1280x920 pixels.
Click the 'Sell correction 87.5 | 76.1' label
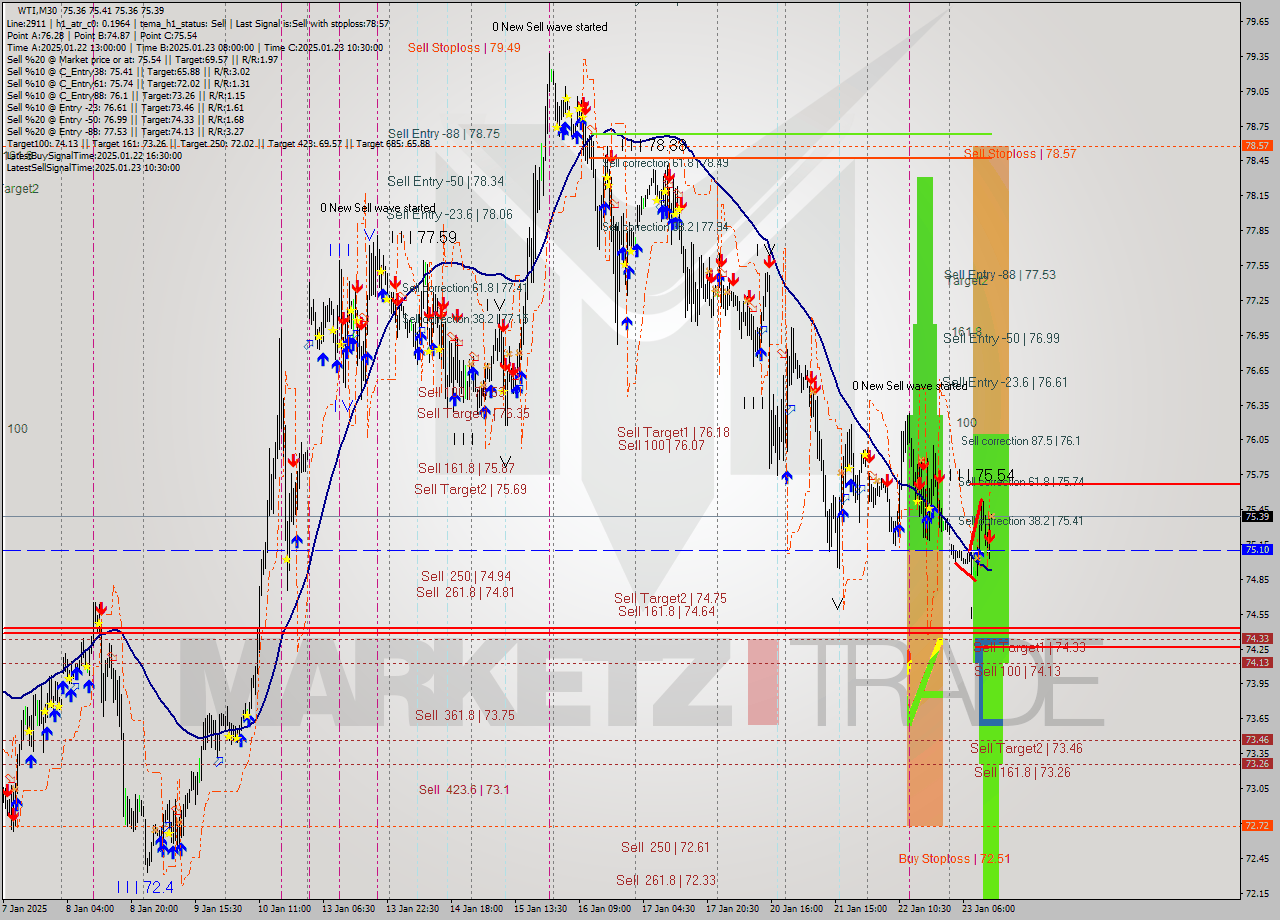click(1020, 440)
